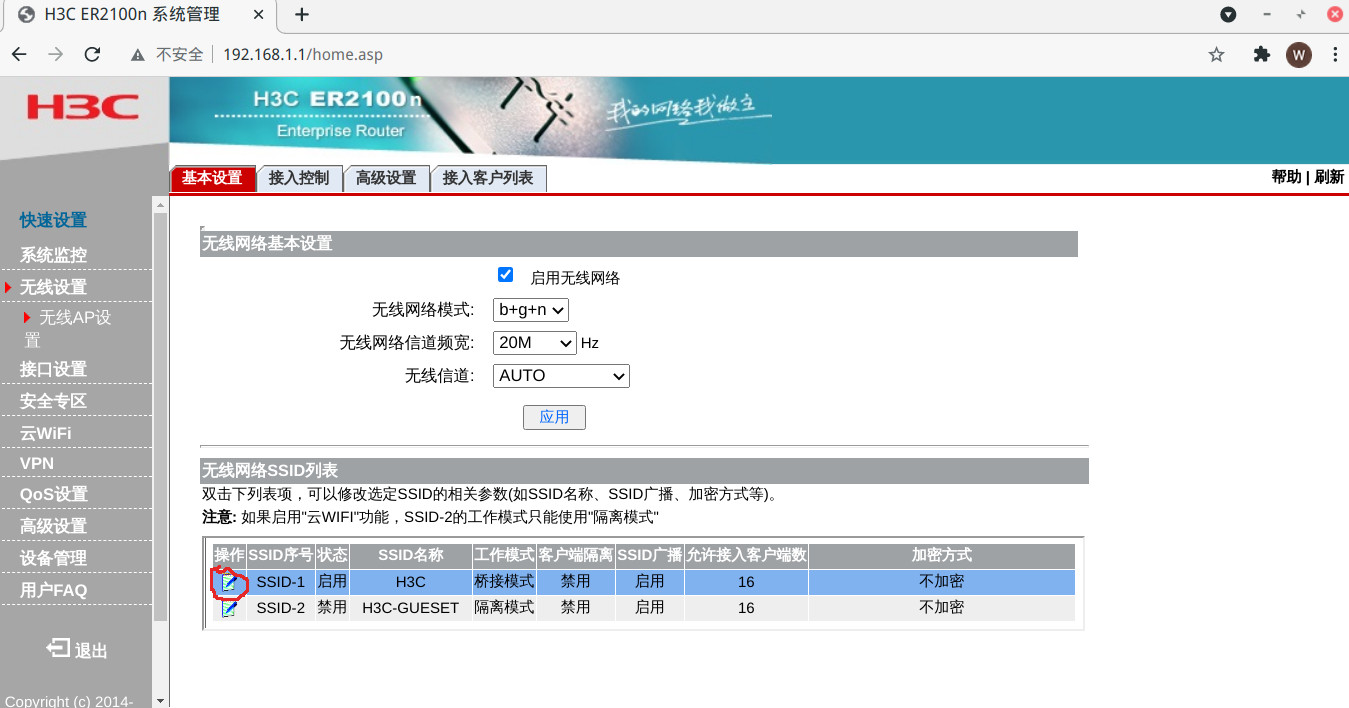This screenshot has width=1349, height=708.
Task: Click 不加密 in the SSID-2 row
Action: [941, 608]
